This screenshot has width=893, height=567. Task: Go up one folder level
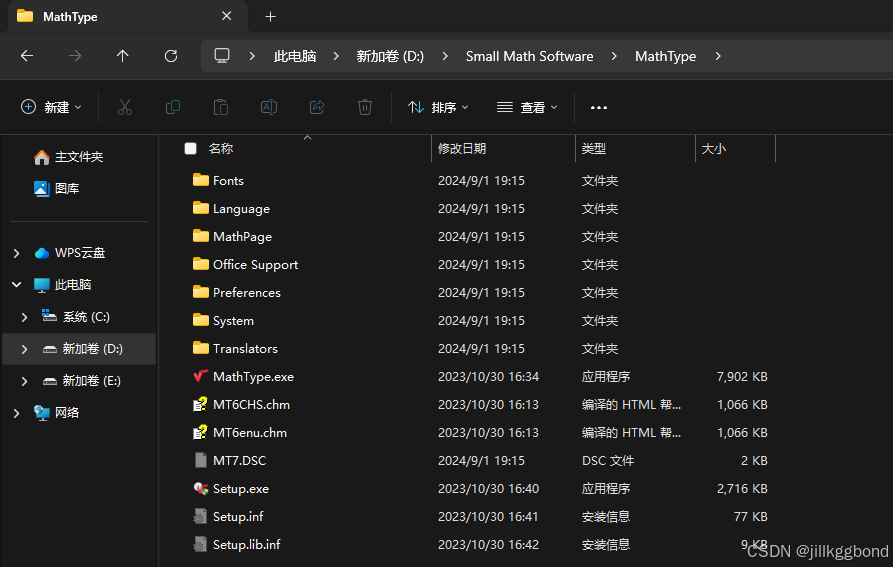[x=122, y=56]
